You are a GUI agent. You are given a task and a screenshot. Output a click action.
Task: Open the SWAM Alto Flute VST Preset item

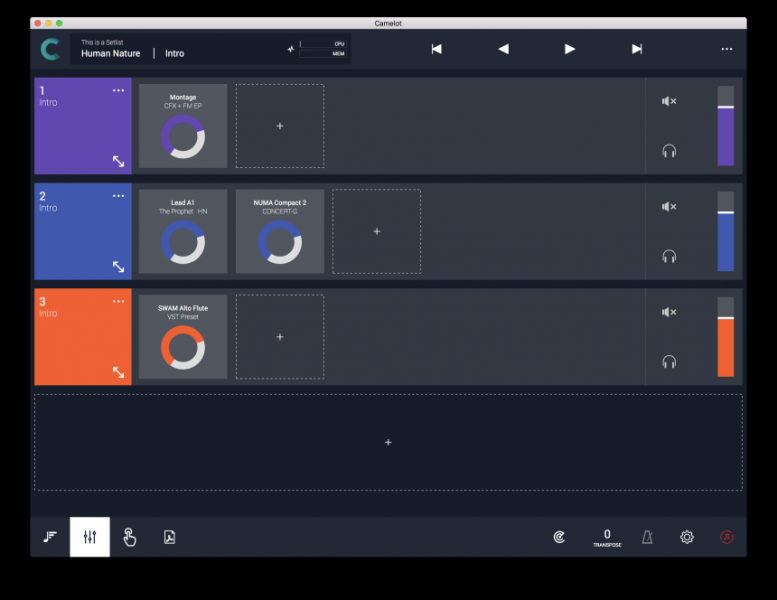tap(183, 337)
